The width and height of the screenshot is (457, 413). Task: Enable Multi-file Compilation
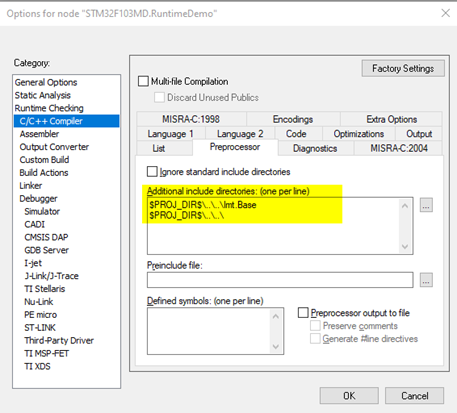[143, 81]
